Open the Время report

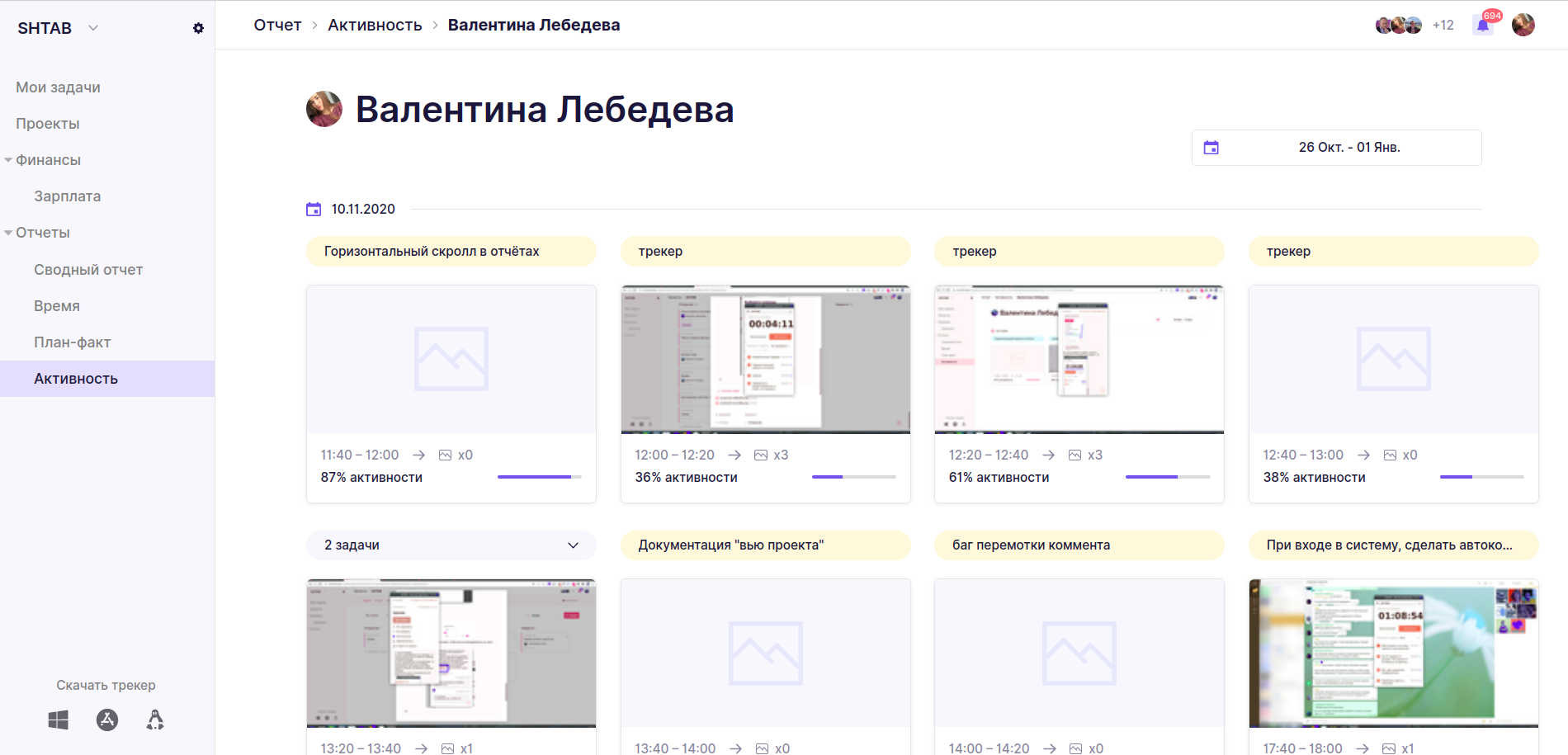[x=57, y=306]
